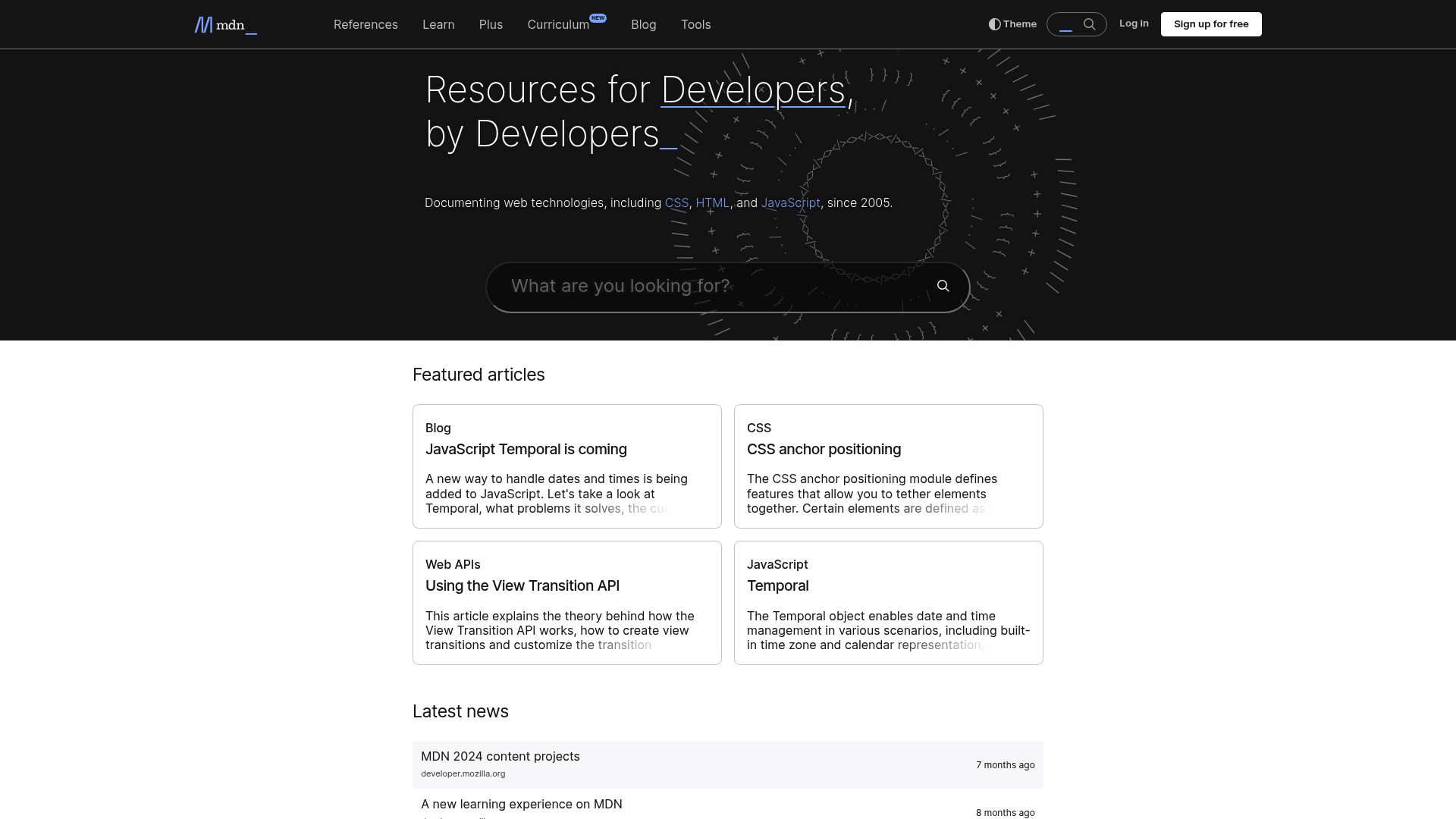This screenshot has width=1456, height=819.
Task: Open the References menu
Action: coord(366,25)
